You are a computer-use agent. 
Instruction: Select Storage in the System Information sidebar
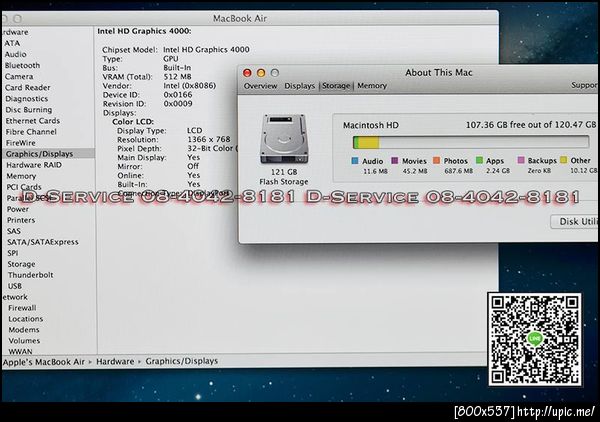(21, 264)
